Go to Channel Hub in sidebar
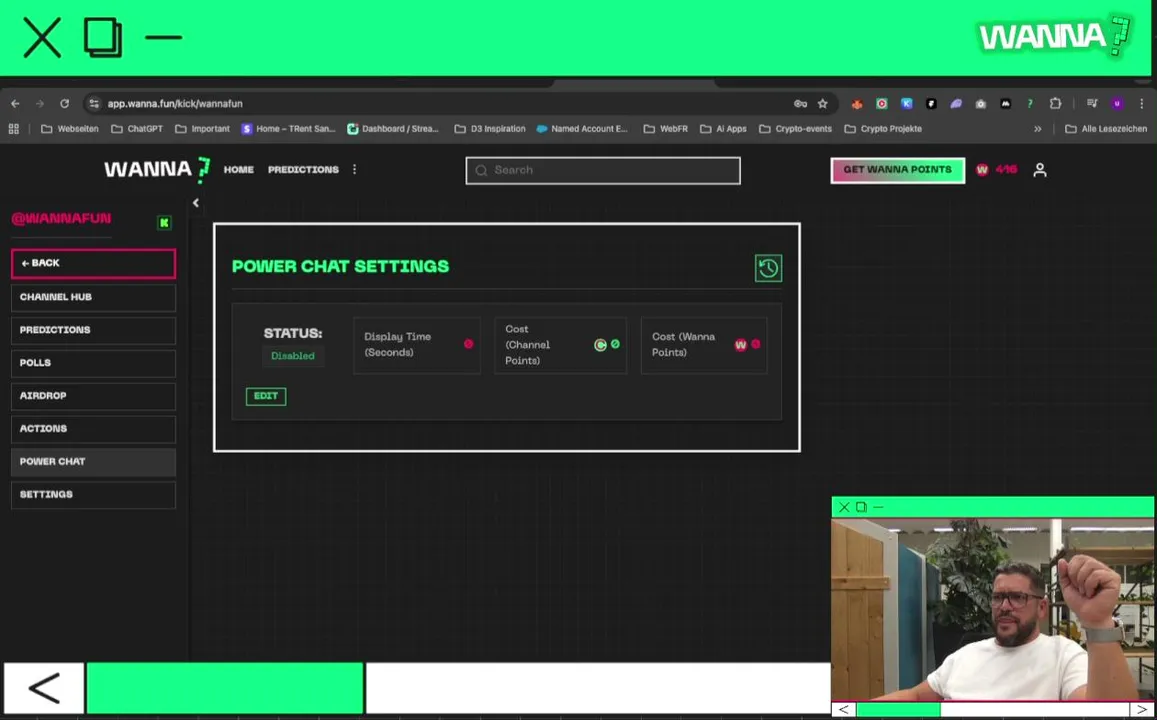This screenshot has height=720, width=1157. click(x=94, y=297)
